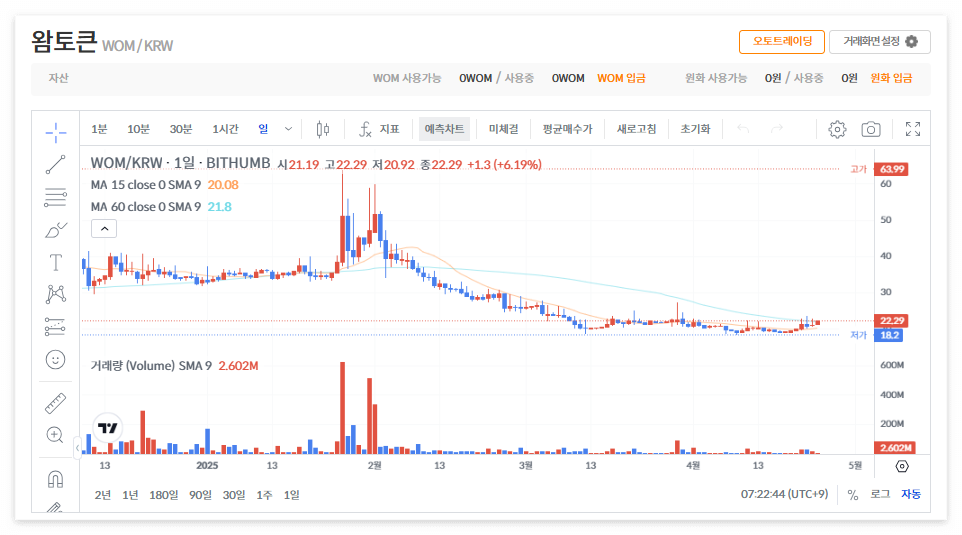The height and width of the screenshot is (535, 962).
Task: Expand the interval dropdown chevron
Action: pyautogui.click(x=288, y=129)
